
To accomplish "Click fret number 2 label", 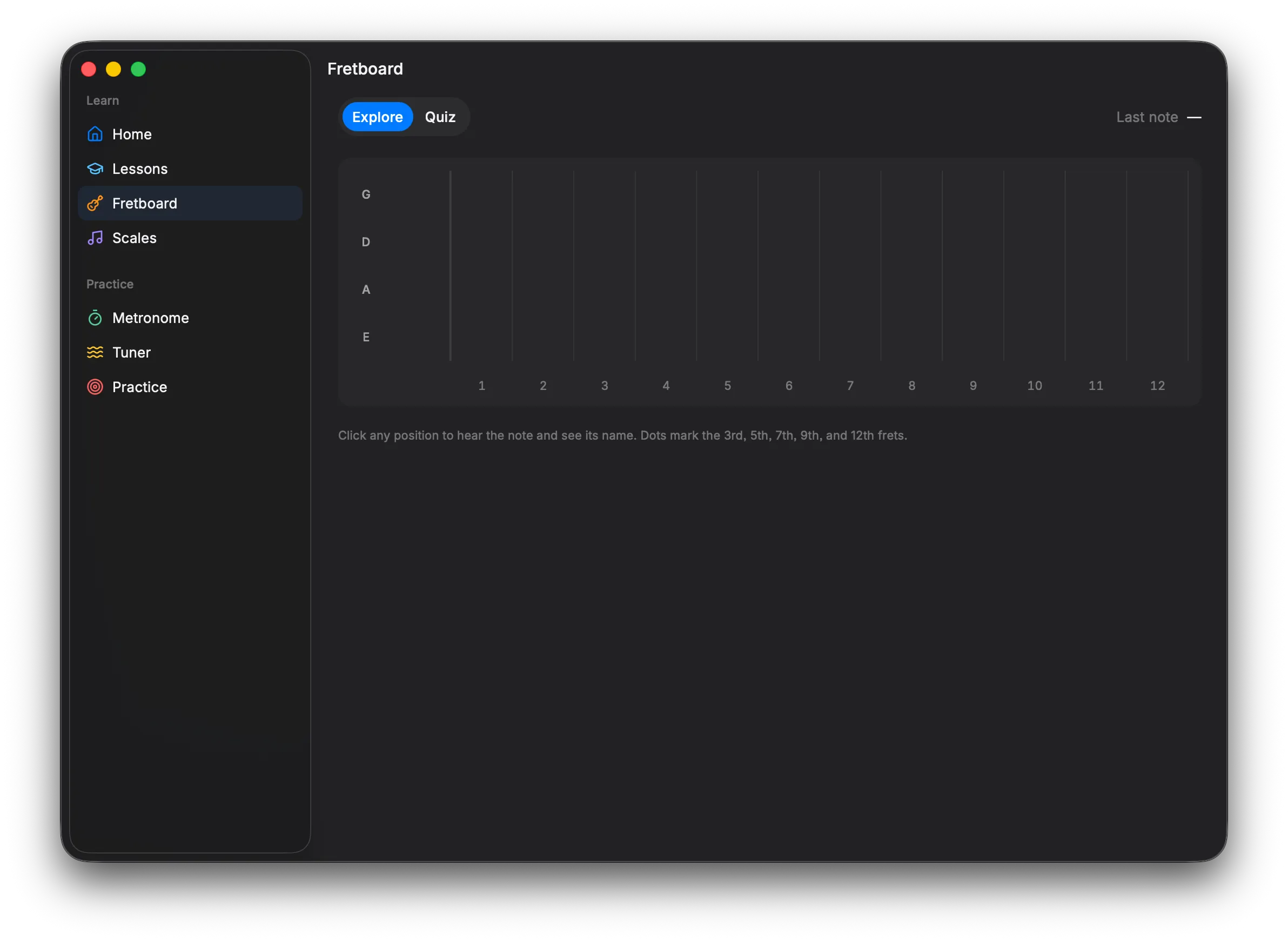I will pos(544,386).
